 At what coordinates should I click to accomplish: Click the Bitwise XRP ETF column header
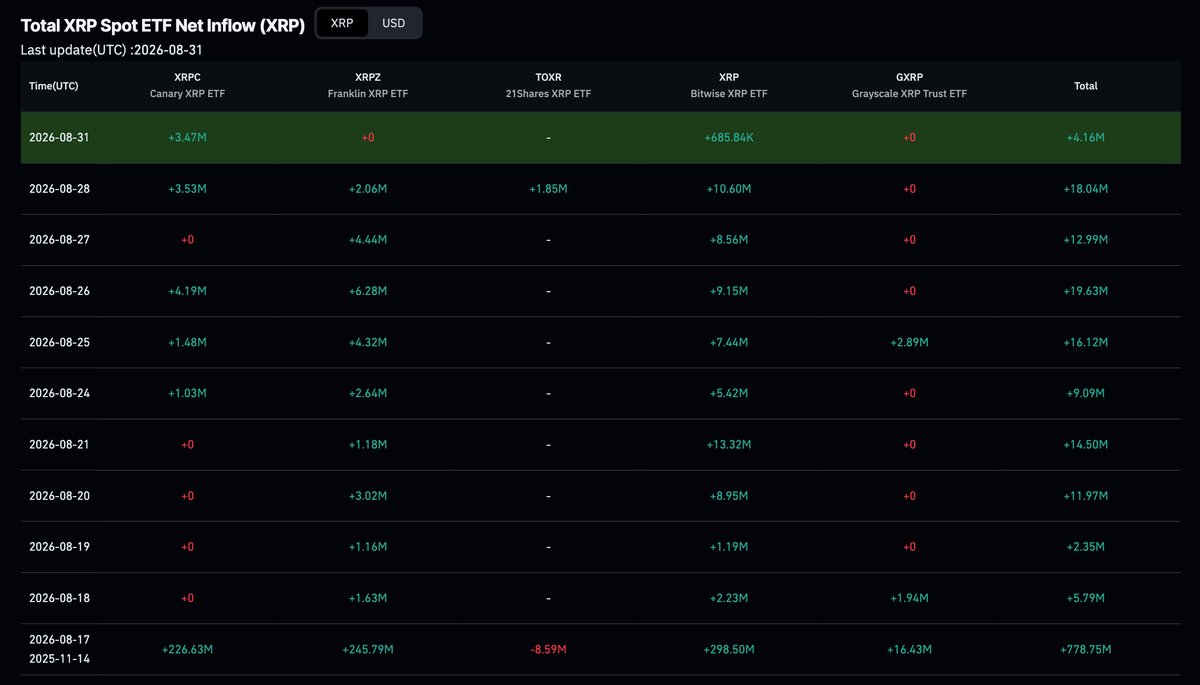[729, 85]
